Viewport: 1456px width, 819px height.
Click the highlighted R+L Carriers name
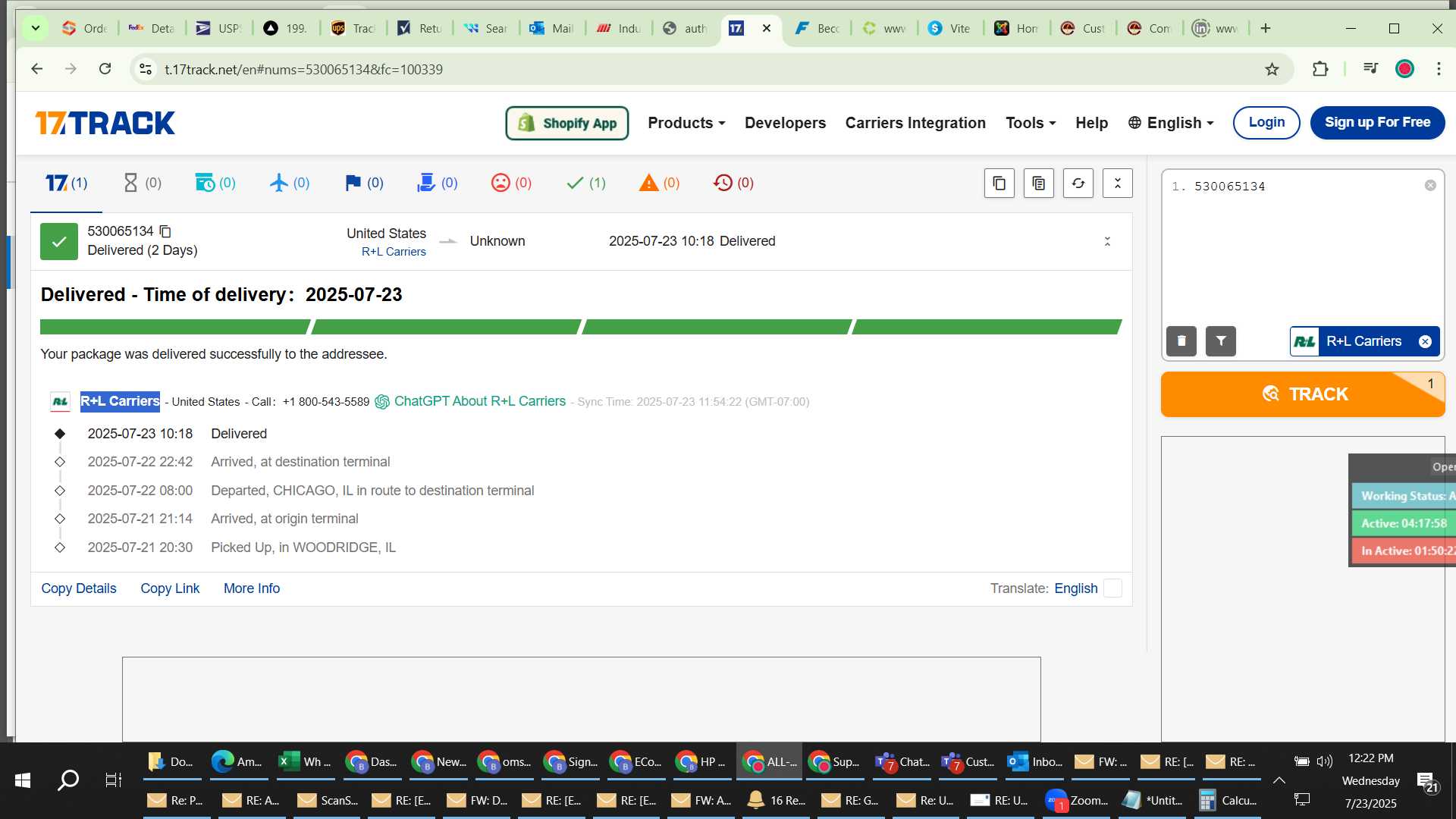[x=120, y=401]
